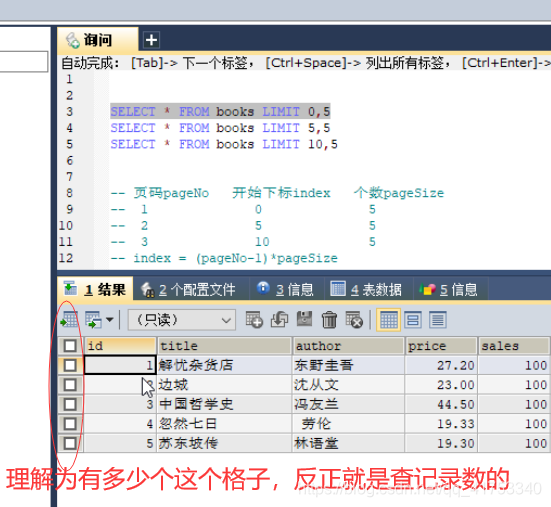Open the (只读) mode dropdown
This screenshot has height=507, width=551.
(x=182, y=320)
